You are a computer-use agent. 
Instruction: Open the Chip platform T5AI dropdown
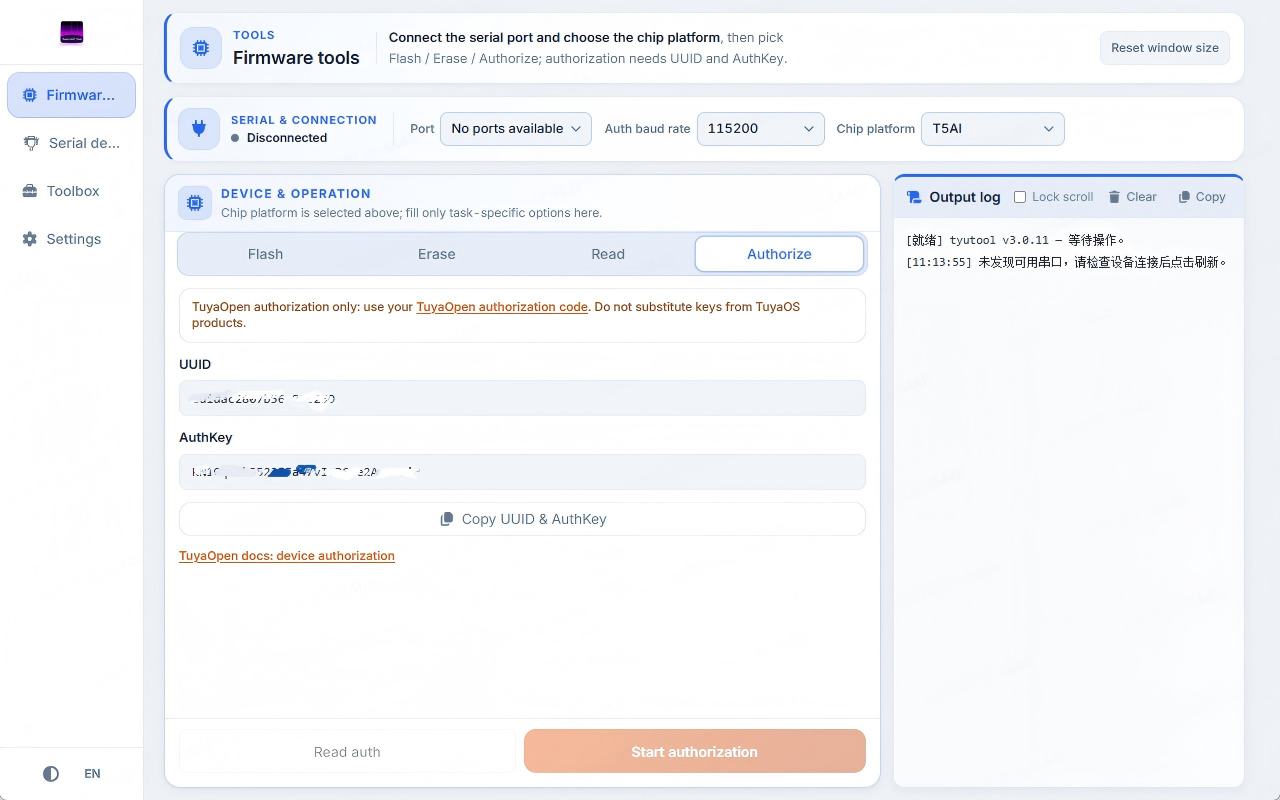(993, 128)
